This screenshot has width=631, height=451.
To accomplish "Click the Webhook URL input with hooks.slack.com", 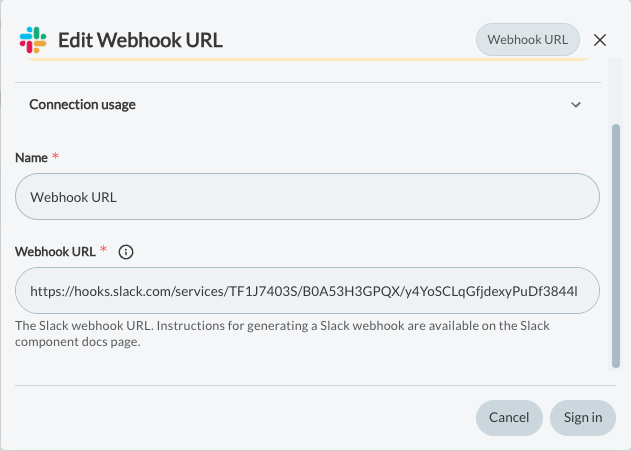I will click(x=307, y=290).
